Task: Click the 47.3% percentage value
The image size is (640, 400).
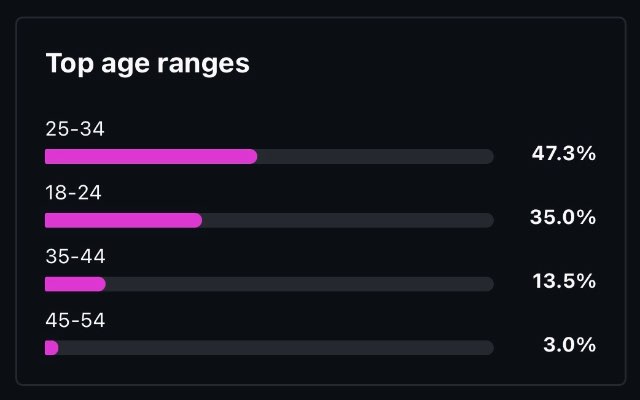Action: [564, 154]
